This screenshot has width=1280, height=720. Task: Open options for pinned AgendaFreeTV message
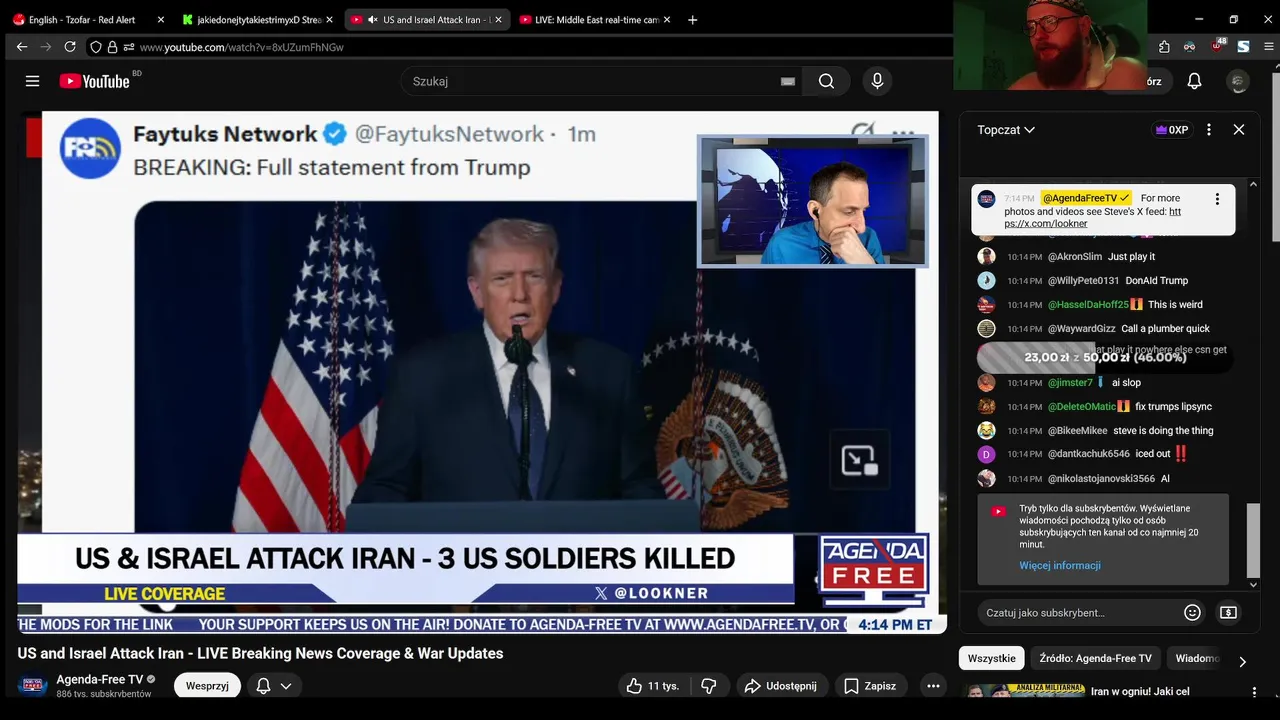1217,199
